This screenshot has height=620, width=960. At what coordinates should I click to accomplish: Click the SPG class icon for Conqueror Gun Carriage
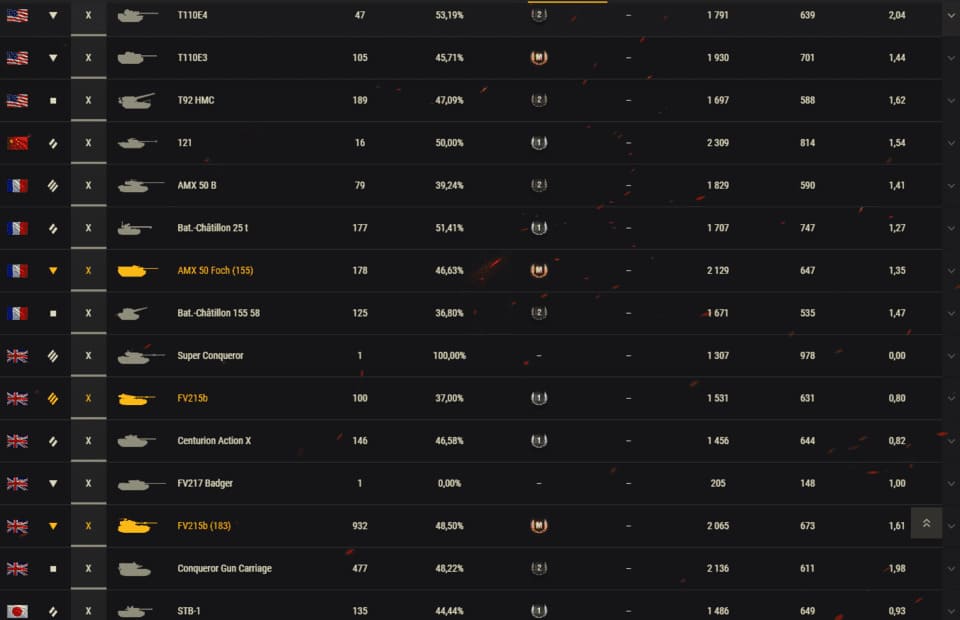[53, 569]
